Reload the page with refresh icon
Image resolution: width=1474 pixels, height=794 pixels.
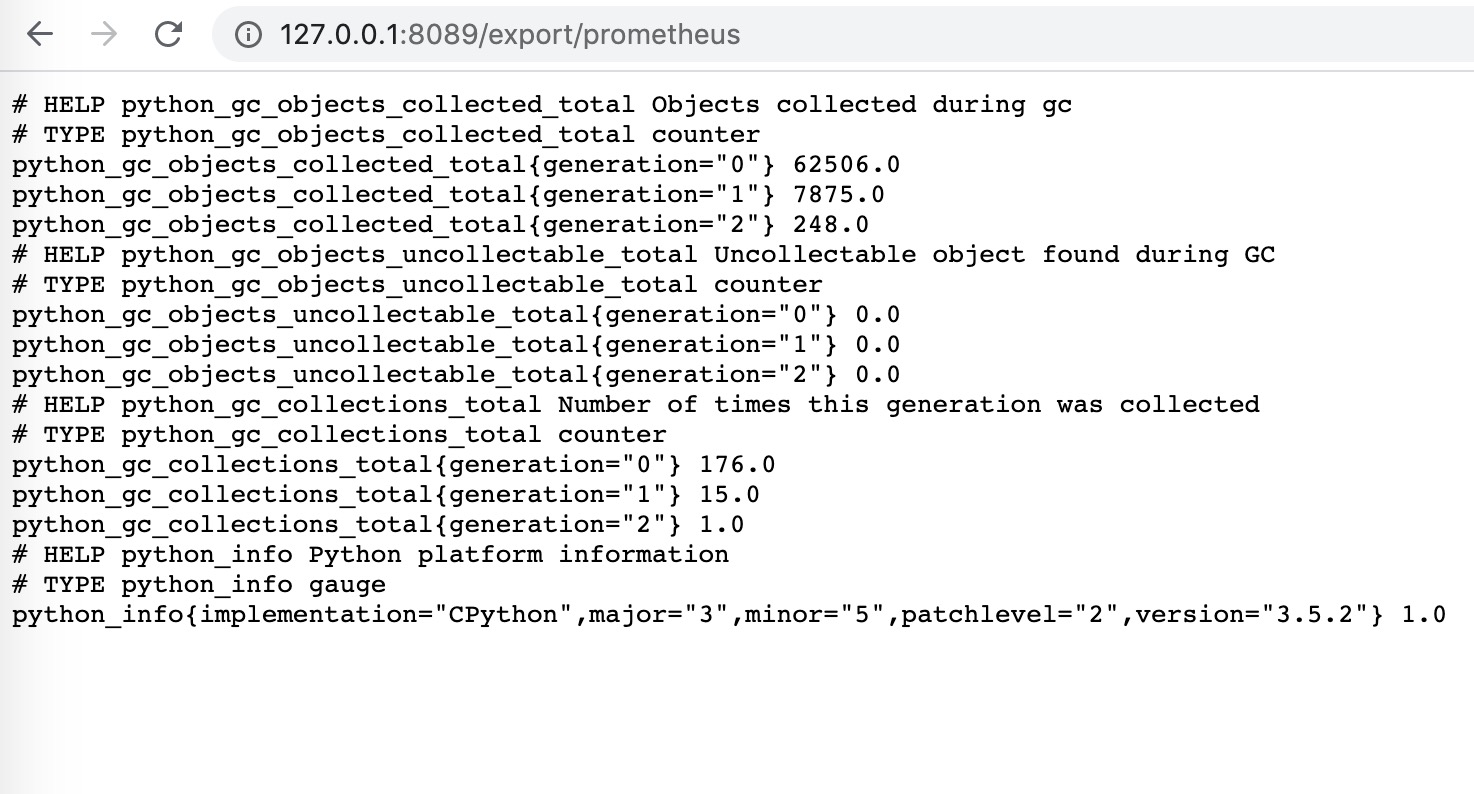(x=168, y=34)
